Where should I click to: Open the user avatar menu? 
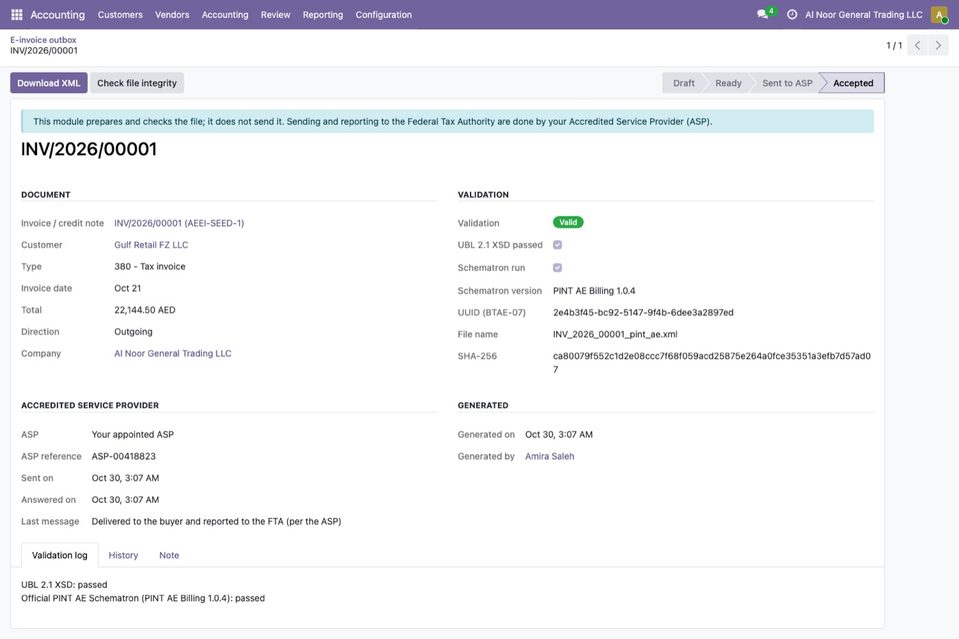[939, 15]
